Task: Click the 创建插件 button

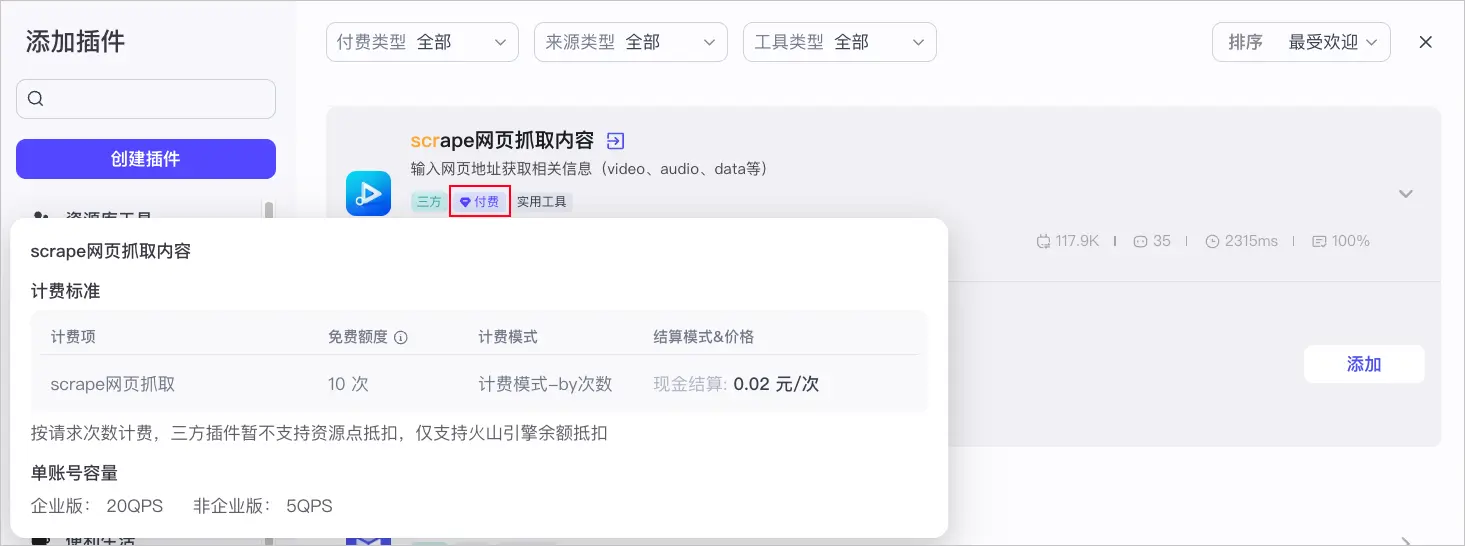Action: click(146, 159)
